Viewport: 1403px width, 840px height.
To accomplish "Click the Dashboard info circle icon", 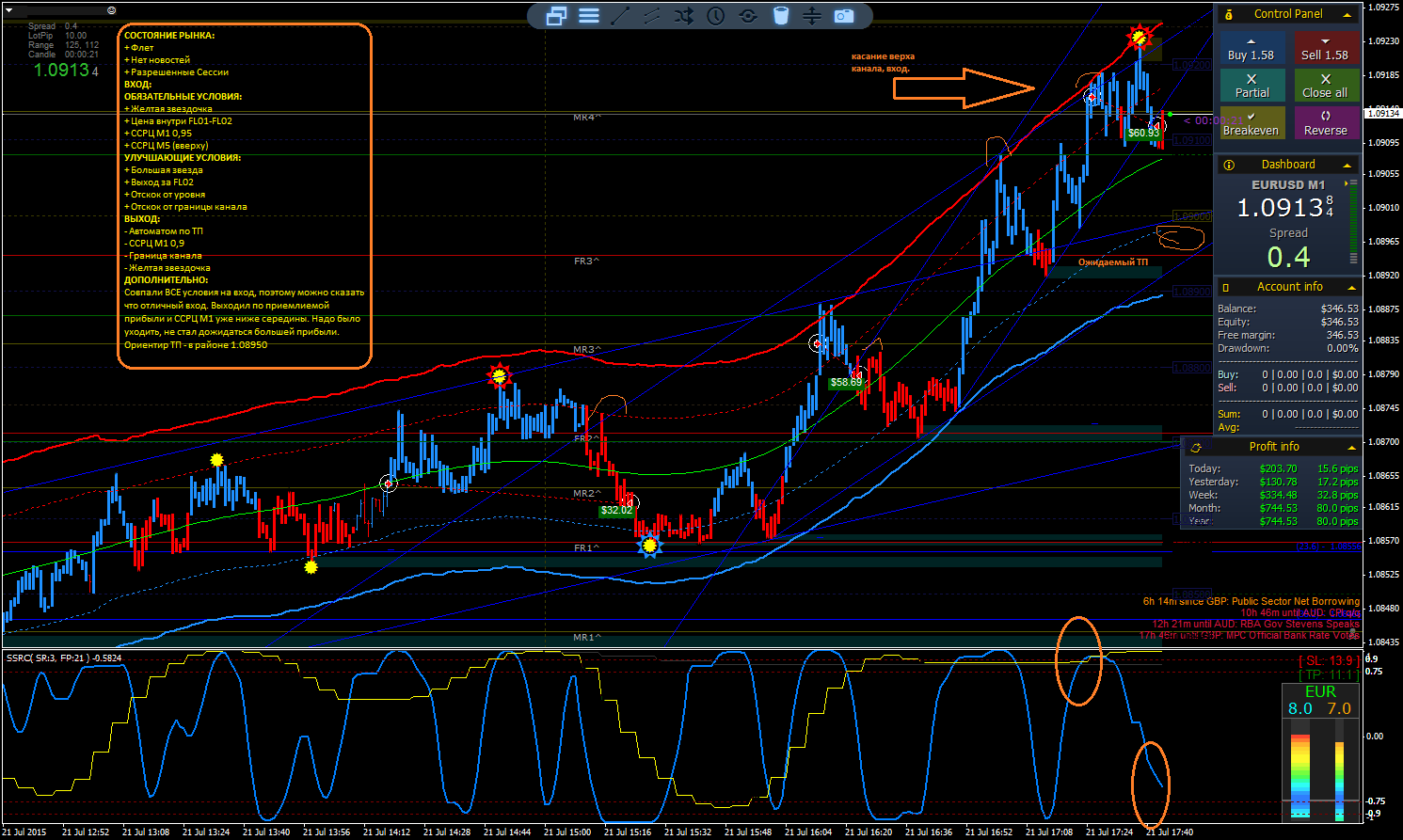I will [1229, 165].
